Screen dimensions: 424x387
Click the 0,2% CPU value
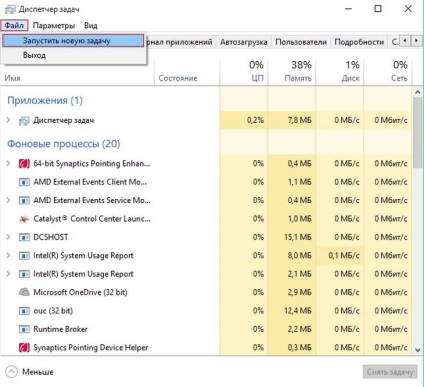(x=255, y=120)
